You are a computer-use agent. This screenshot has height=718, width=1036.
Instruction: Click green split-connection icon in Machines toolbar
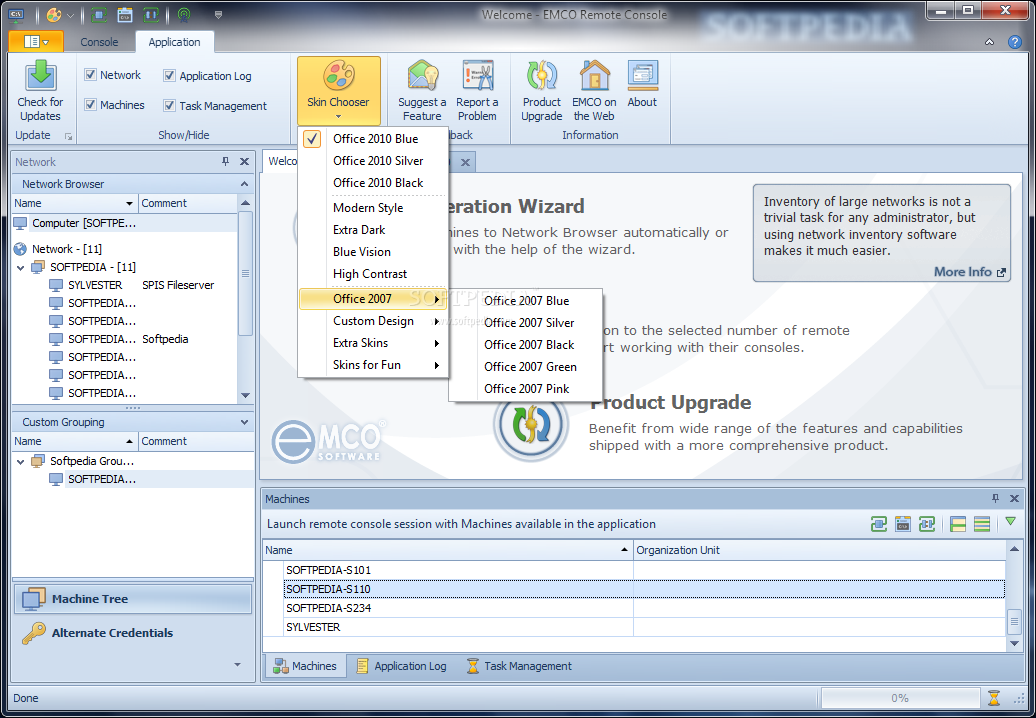927,524
